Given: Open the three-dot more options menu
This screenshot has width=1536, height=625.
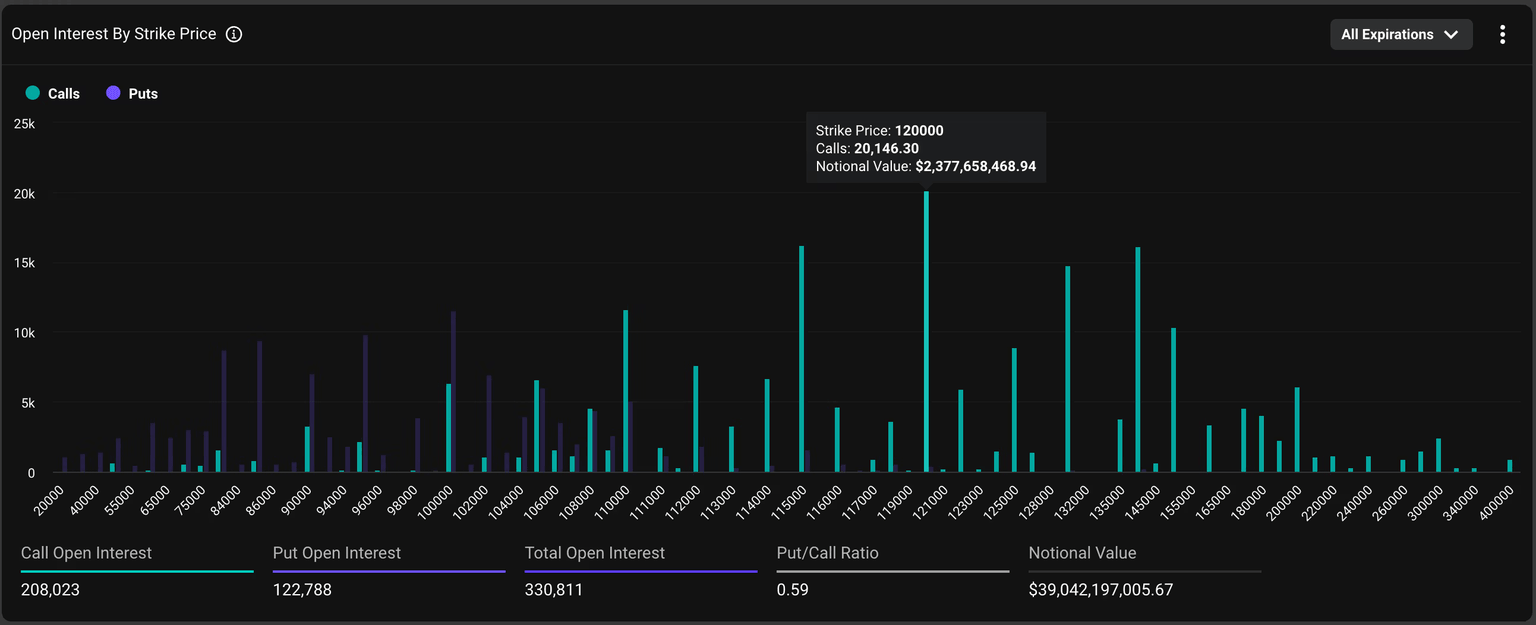Looking at the screenshot, I should click(1502, 34).
